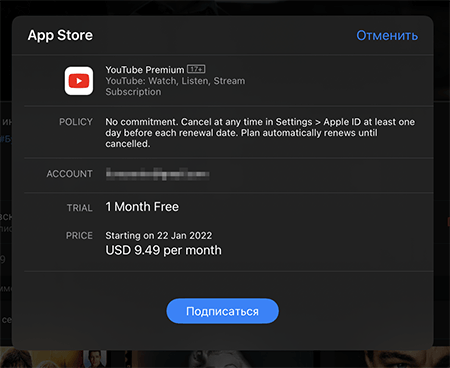Screen dimensions: 450x368
Task: Tap the Подписаться subscribe button
Action: 222,311
